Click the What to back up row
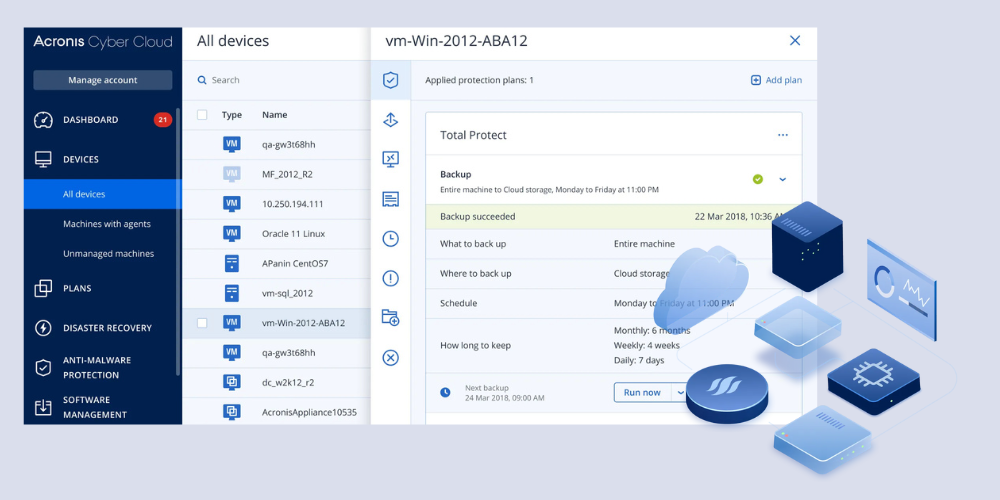1000x500 pixels. point(614,244)
